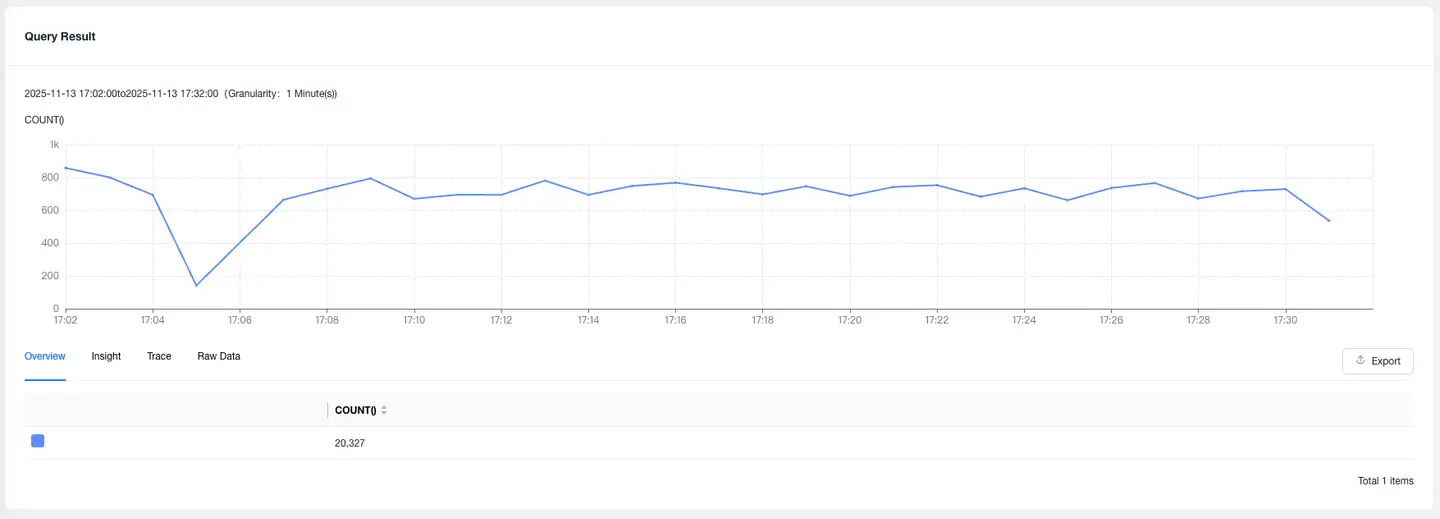Image resolution: width=1440 pixels, height=519 pixels.
Task: Click the lowest dip point at 17:05
Action: 196,286
